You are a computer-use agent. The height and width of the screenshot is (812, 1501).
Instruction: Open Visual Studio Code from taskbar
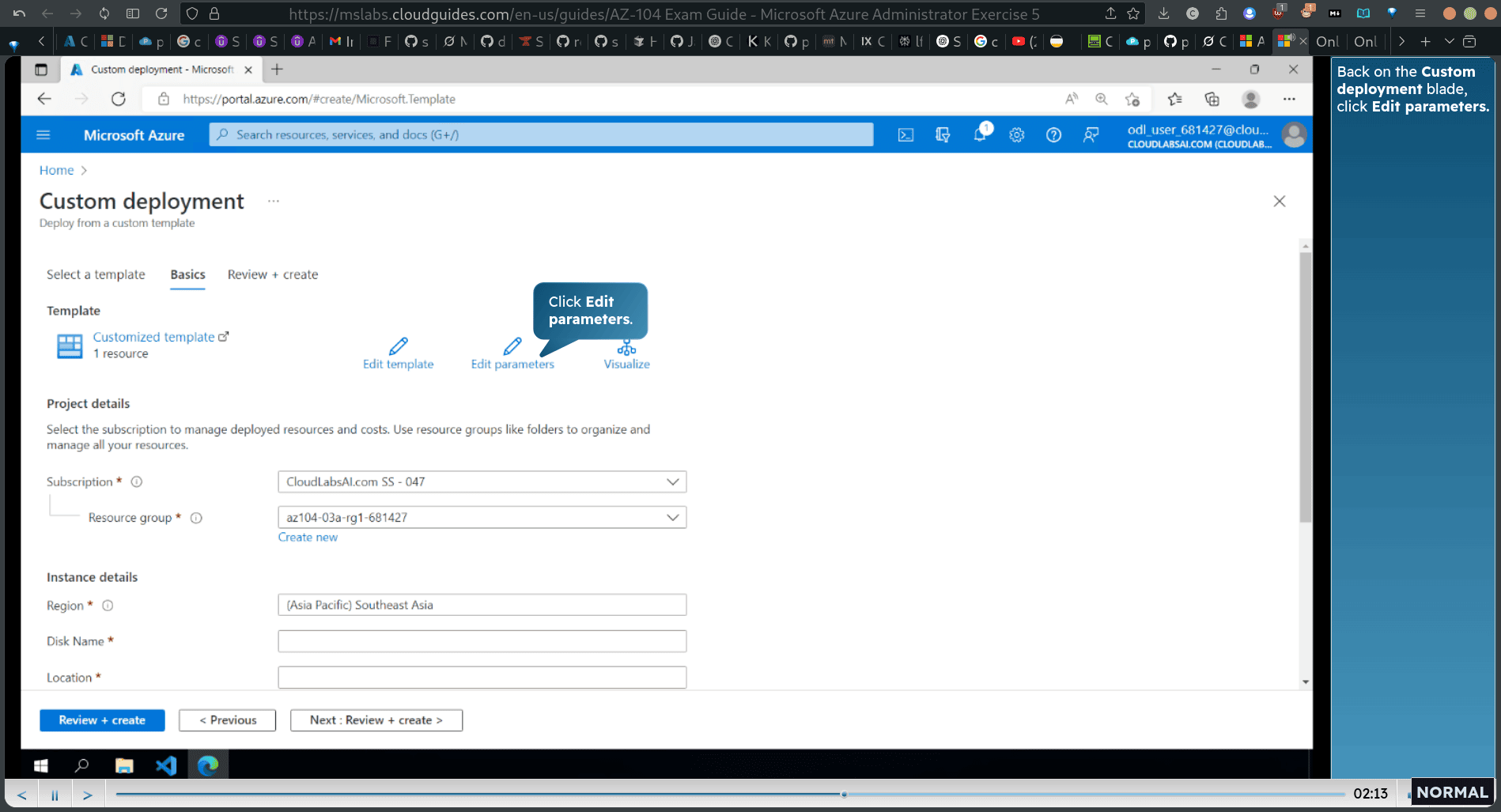pyautogui.click(x=166, y=765)
